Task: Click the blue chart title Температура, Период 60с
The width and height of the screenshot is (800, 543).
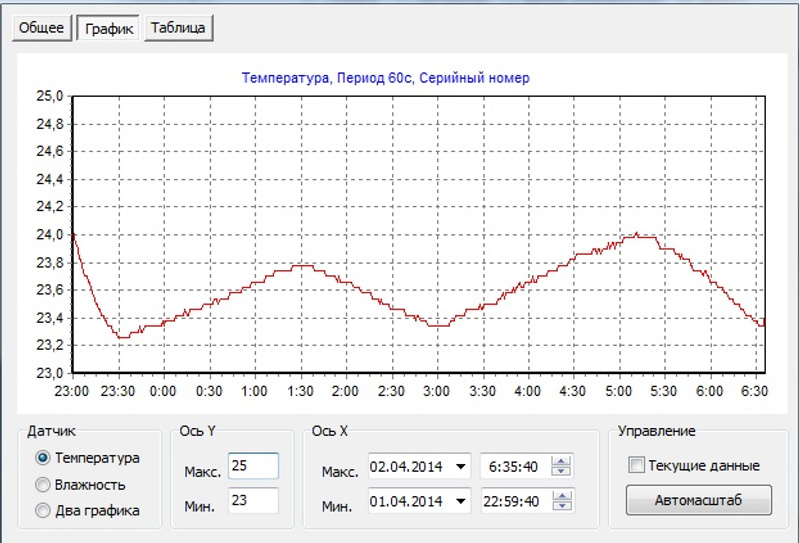Action: (x=385, y=78)
